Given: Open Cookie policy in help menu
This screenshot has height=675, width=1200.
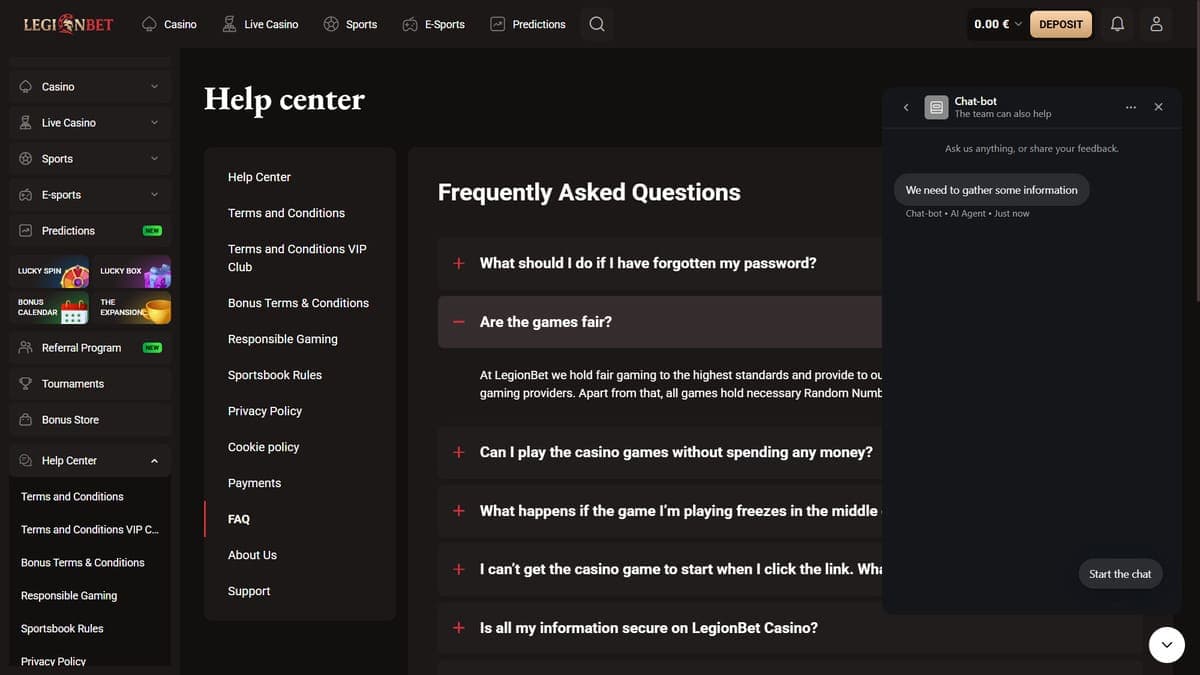Looking at the screenshot, I should 264,447.
